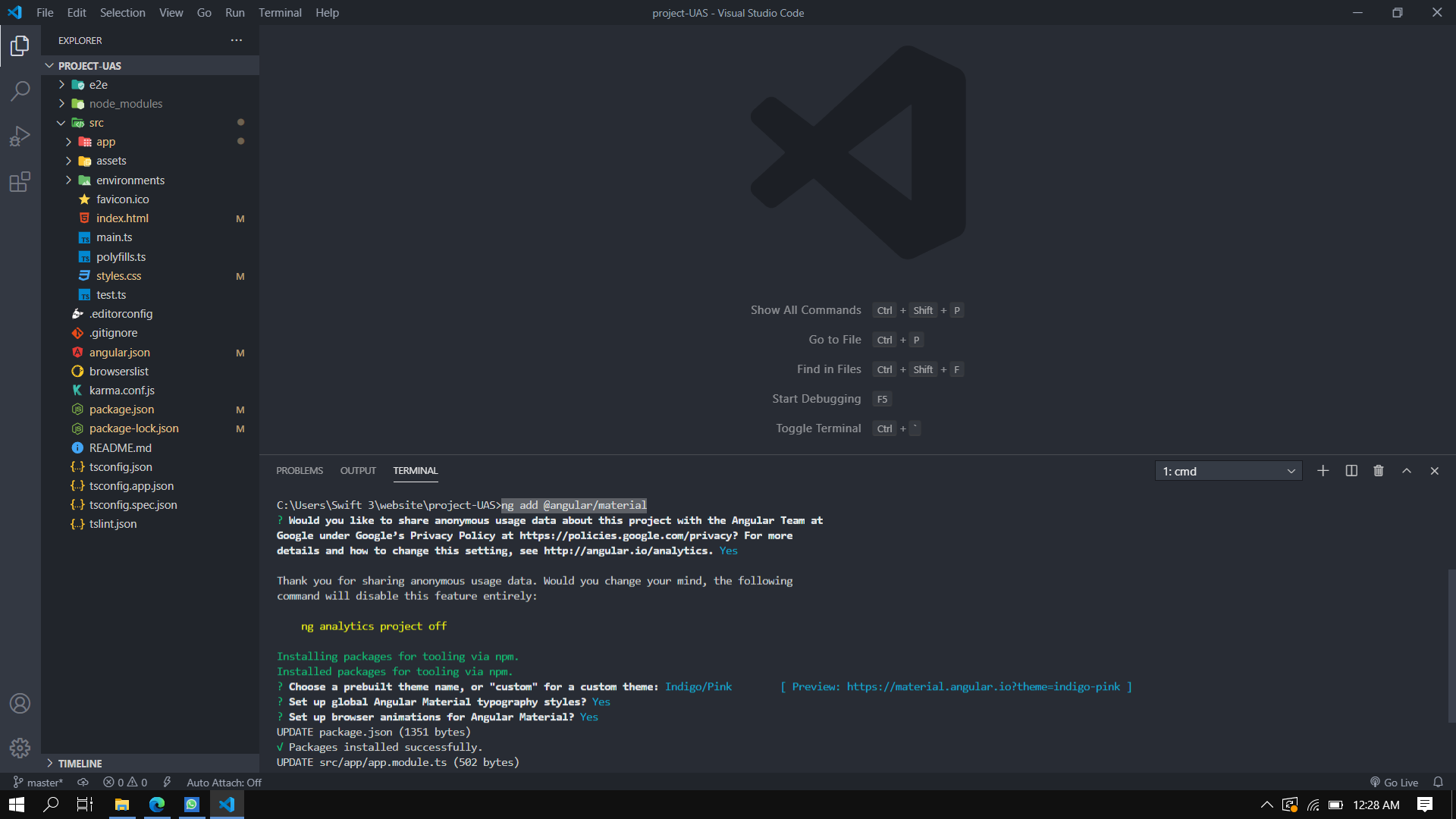The image size is (1456, 819).
Task: Open the Run menu
Action: pos(234,13)
